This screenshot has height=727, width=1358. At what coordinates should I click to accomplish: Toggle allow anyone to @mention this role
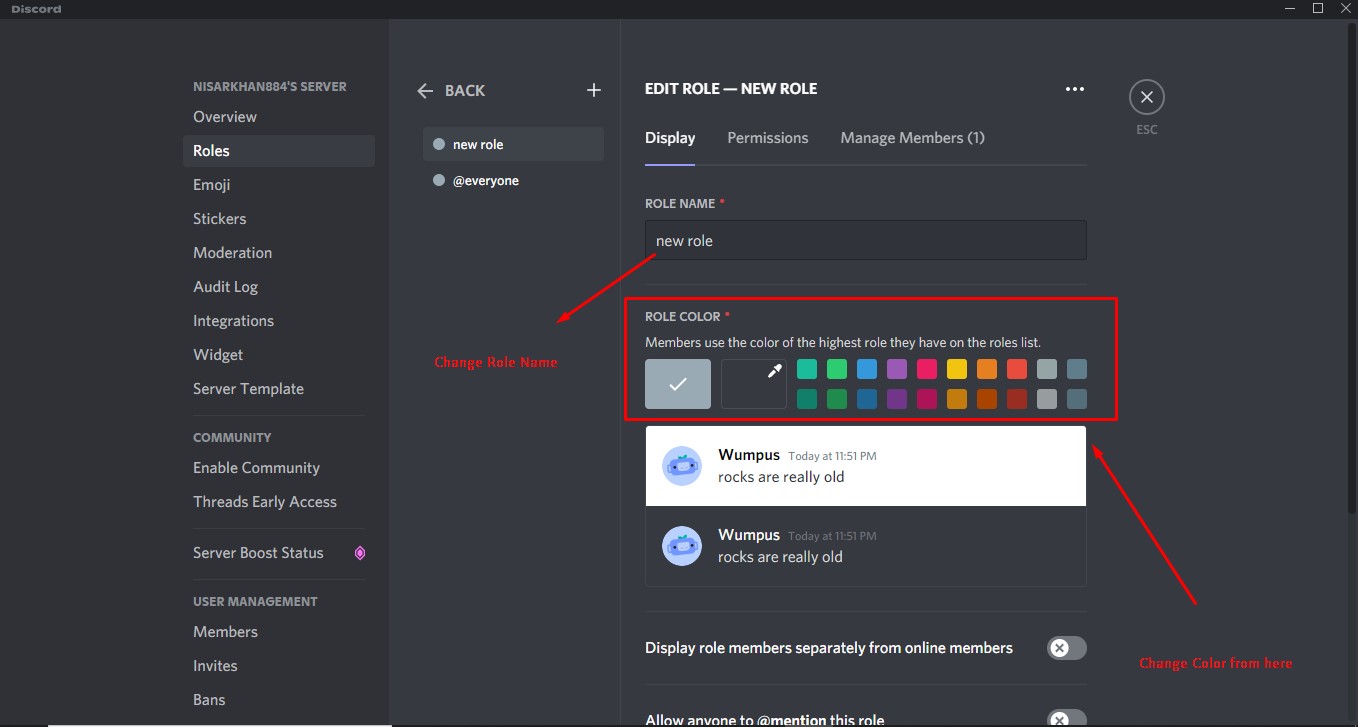(x=1067, y=718)
